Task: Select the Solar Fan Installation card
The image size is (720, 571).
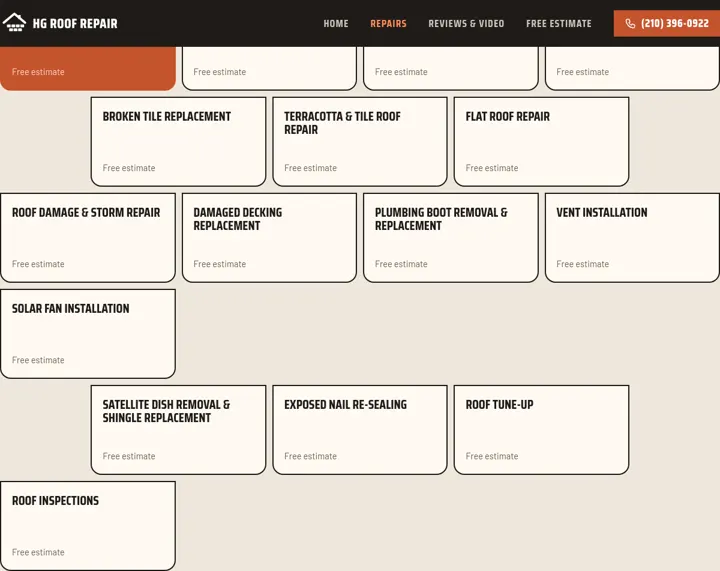Action: pos(88,334)
